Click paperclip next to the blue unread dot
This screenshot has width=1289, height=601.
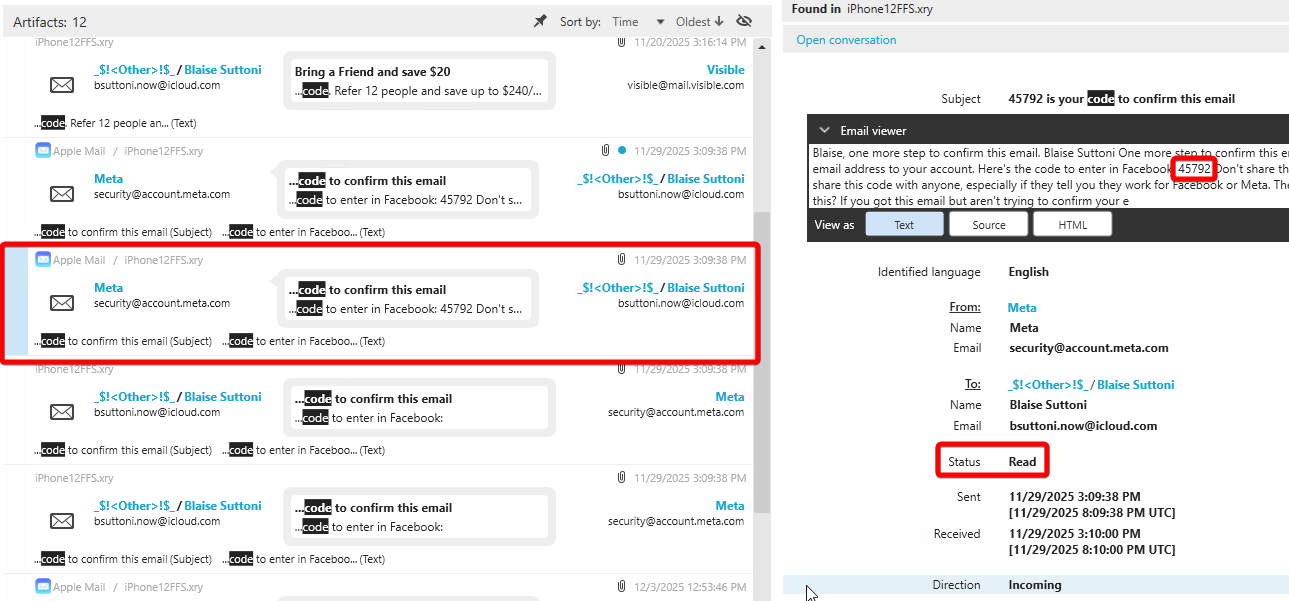(605, 151)
